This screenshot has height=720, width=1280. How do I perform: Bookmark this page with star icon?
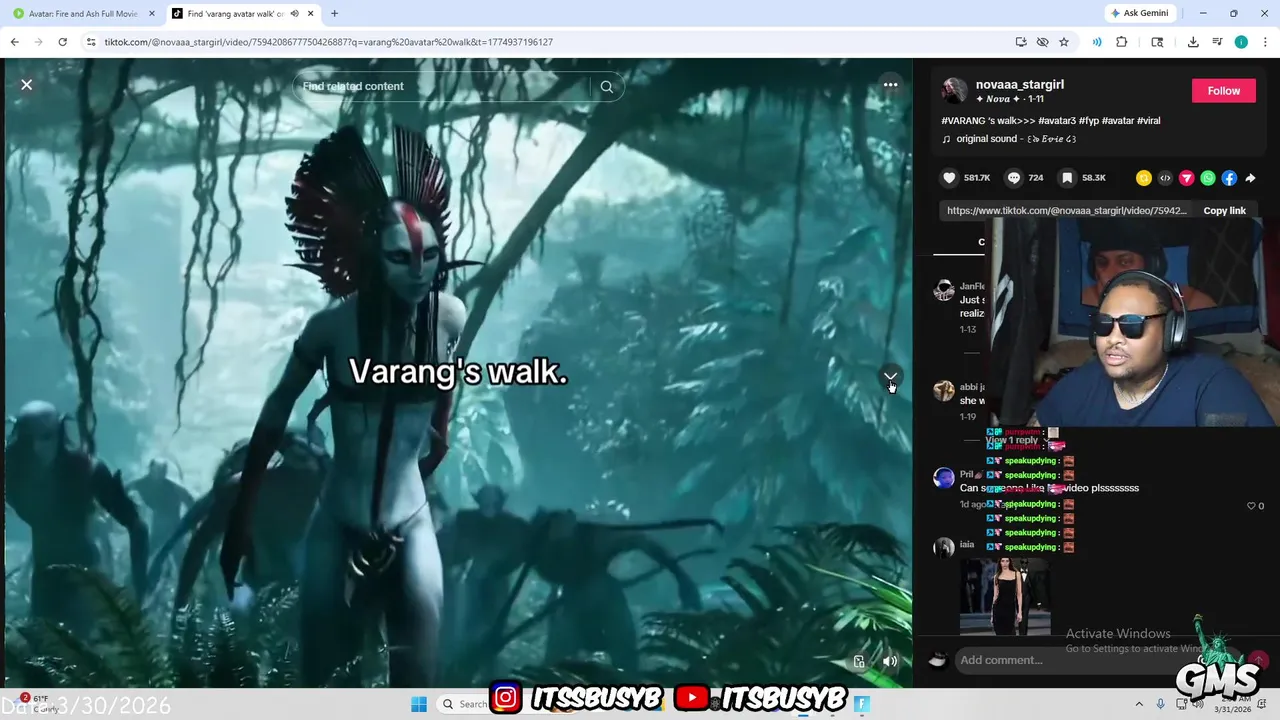click(x=1064, y=42)
